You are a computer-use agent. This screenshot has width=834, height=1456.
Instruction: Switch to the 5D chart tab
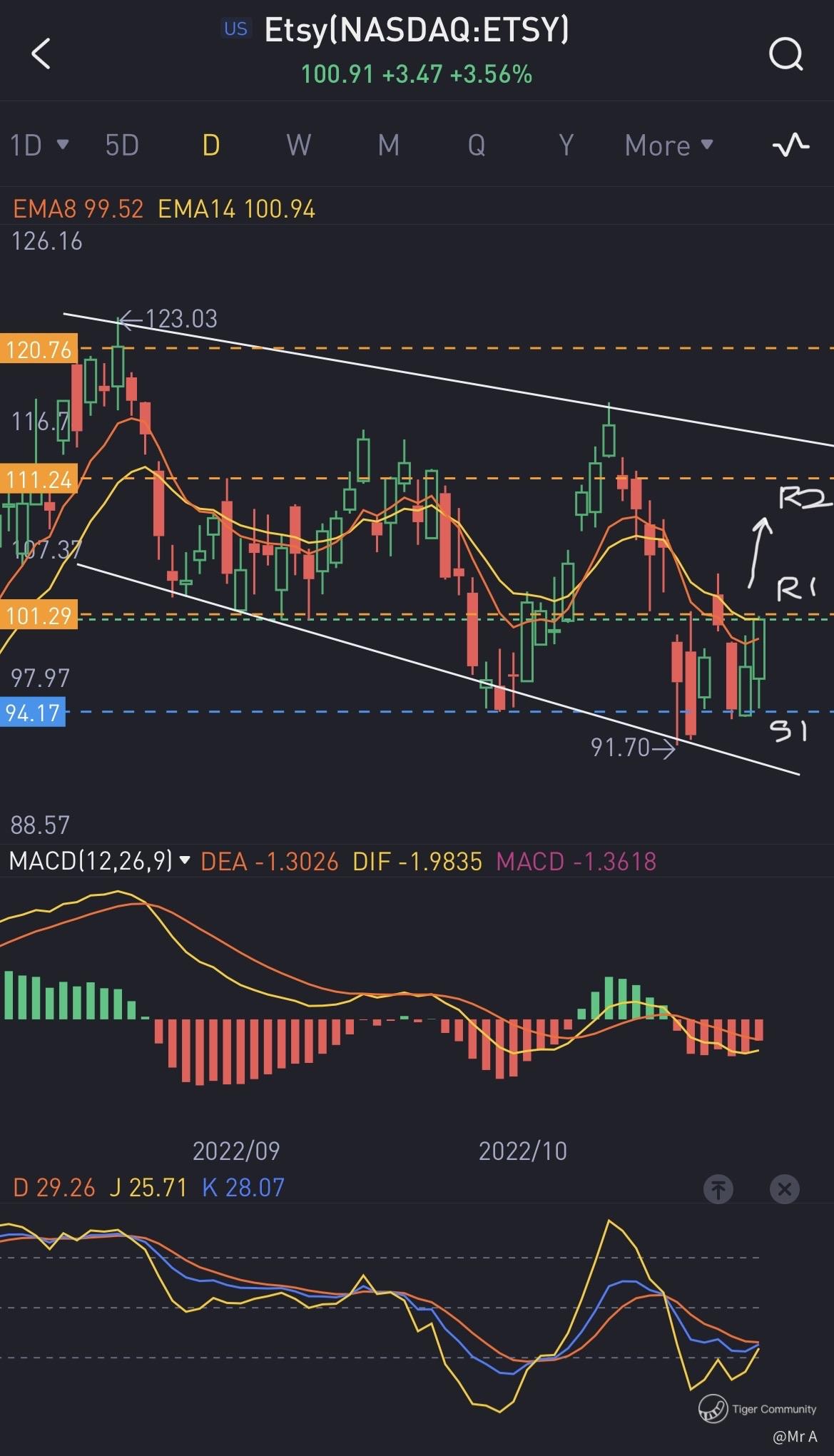point(122,146)
